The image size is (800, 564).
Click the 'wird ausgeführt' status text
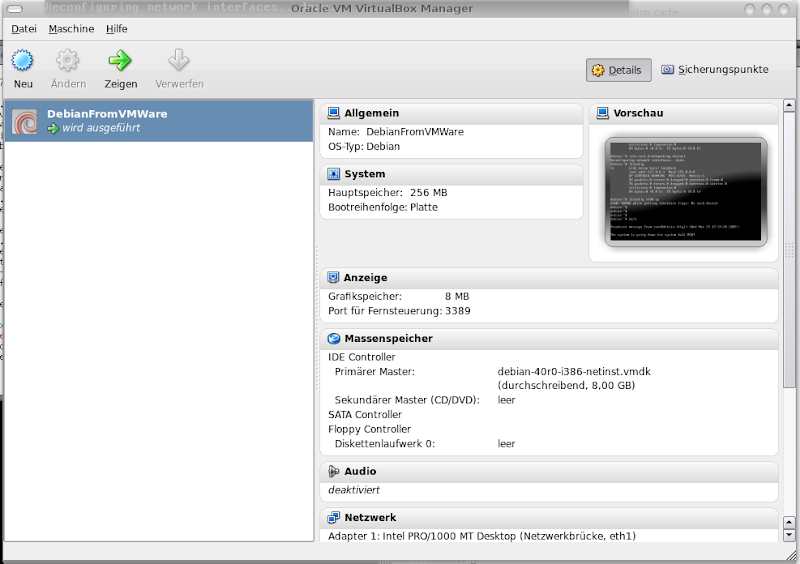click(101, 128)
